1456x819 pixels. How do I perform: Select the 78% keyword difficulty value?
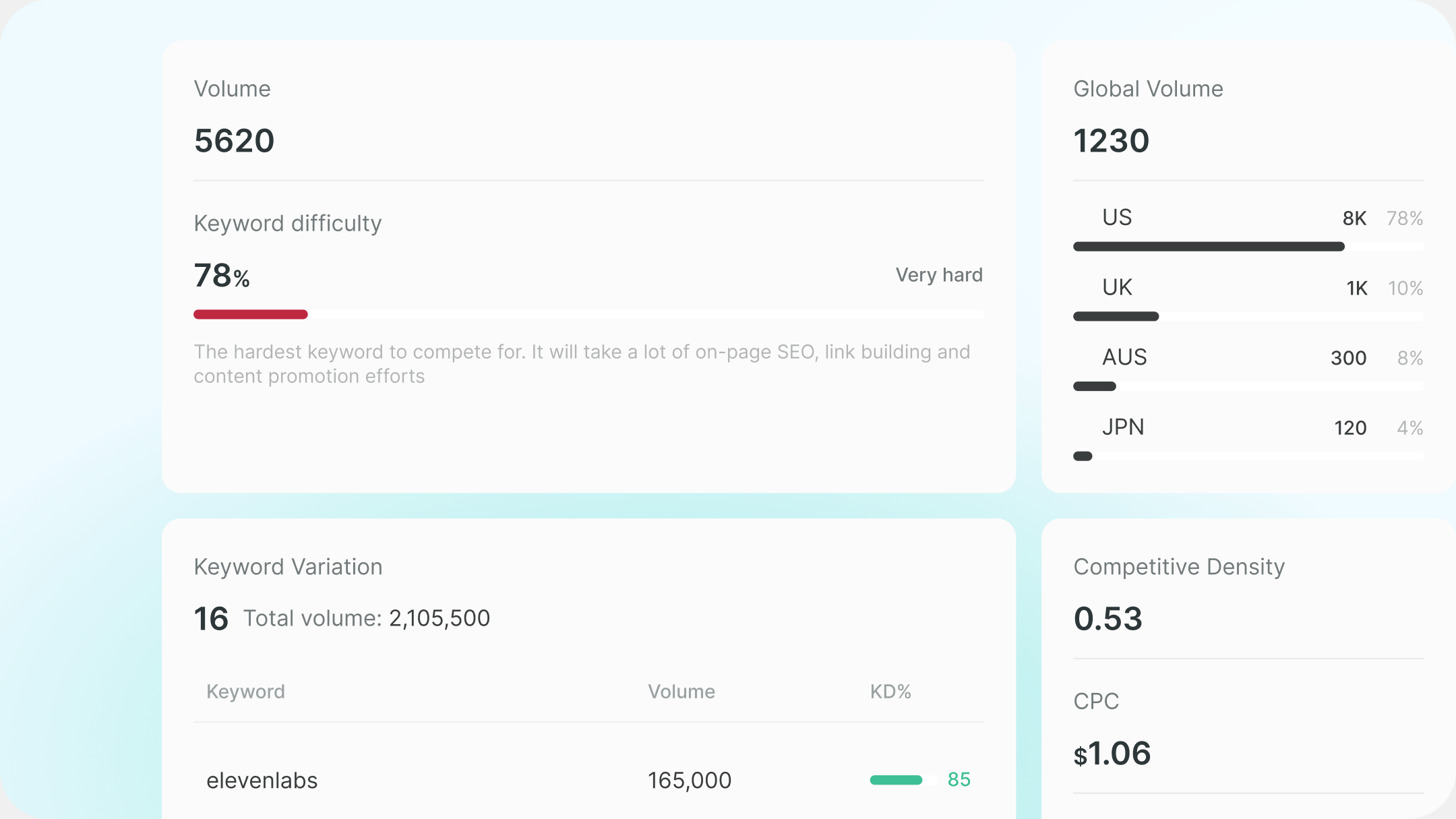pos(222,276)
